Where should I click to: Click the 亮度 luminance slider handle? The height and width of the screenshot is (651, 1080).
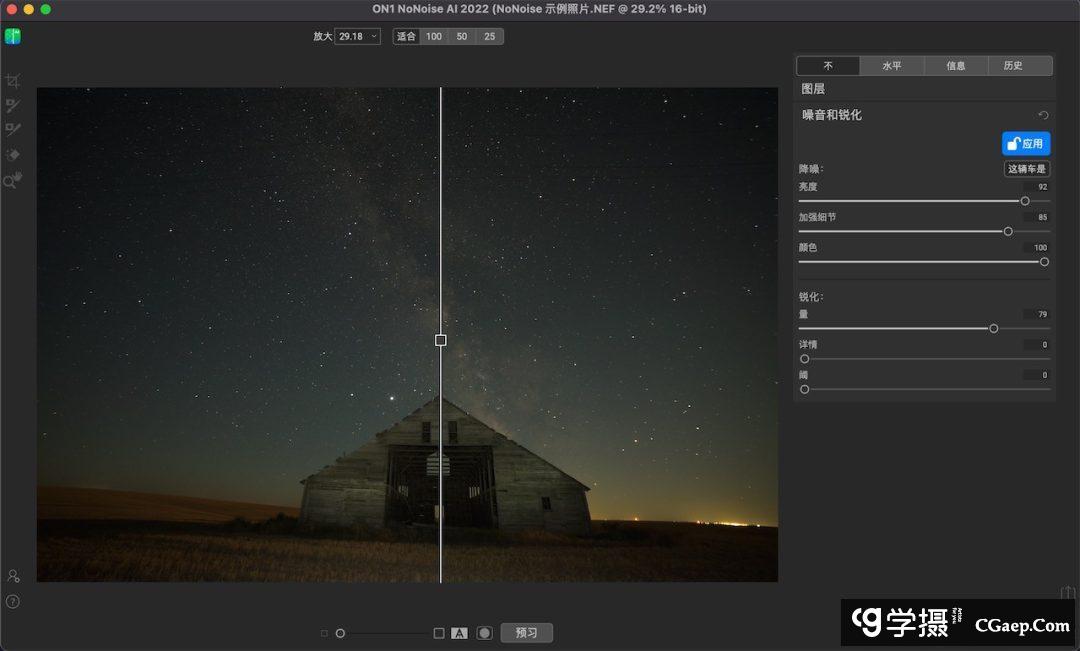click(x=1025, y=201)
